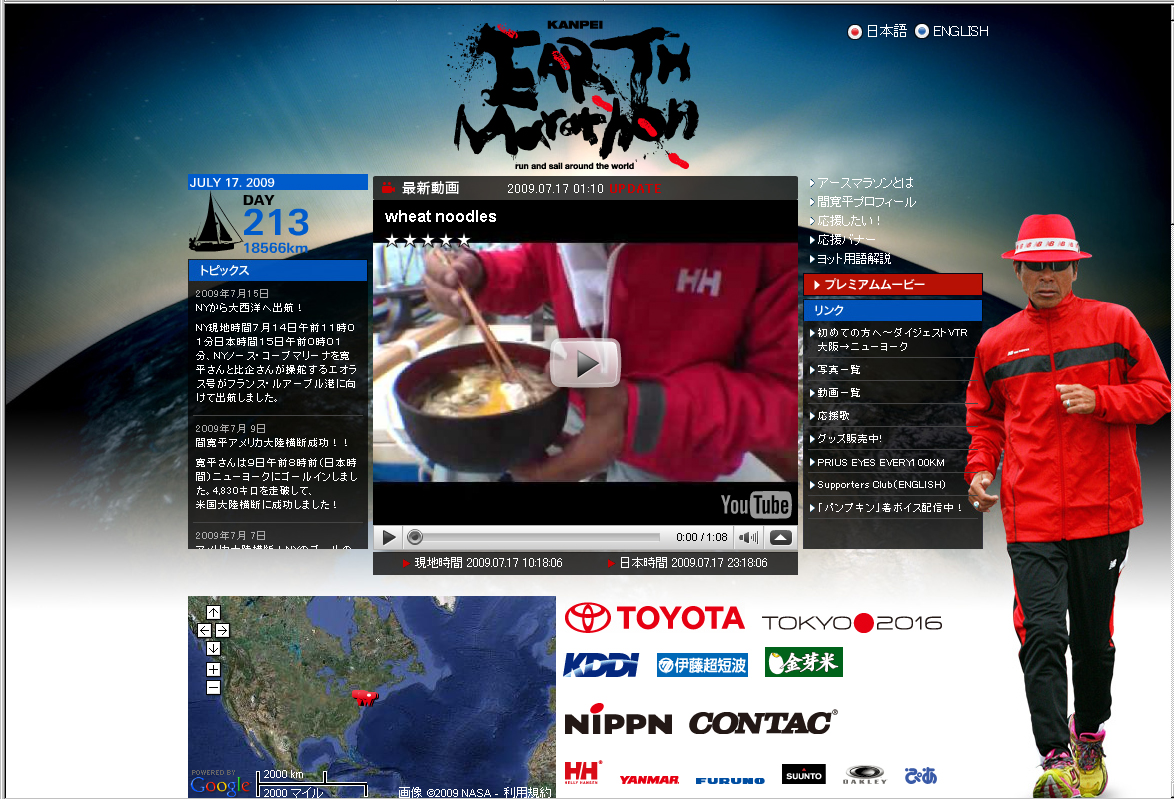
Task: Pan map right arrow
Action: [222, 631]
